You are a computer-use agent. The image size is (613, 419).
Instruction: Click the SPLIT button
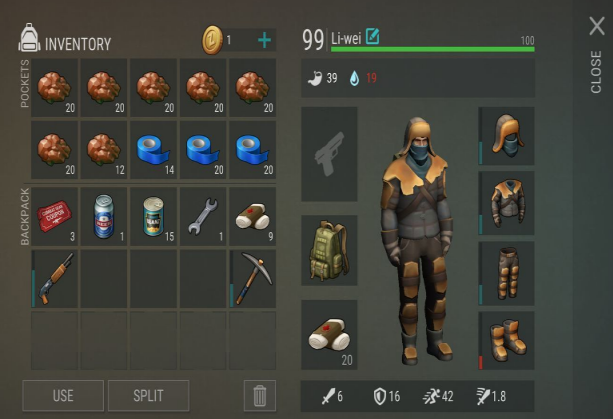149,396
